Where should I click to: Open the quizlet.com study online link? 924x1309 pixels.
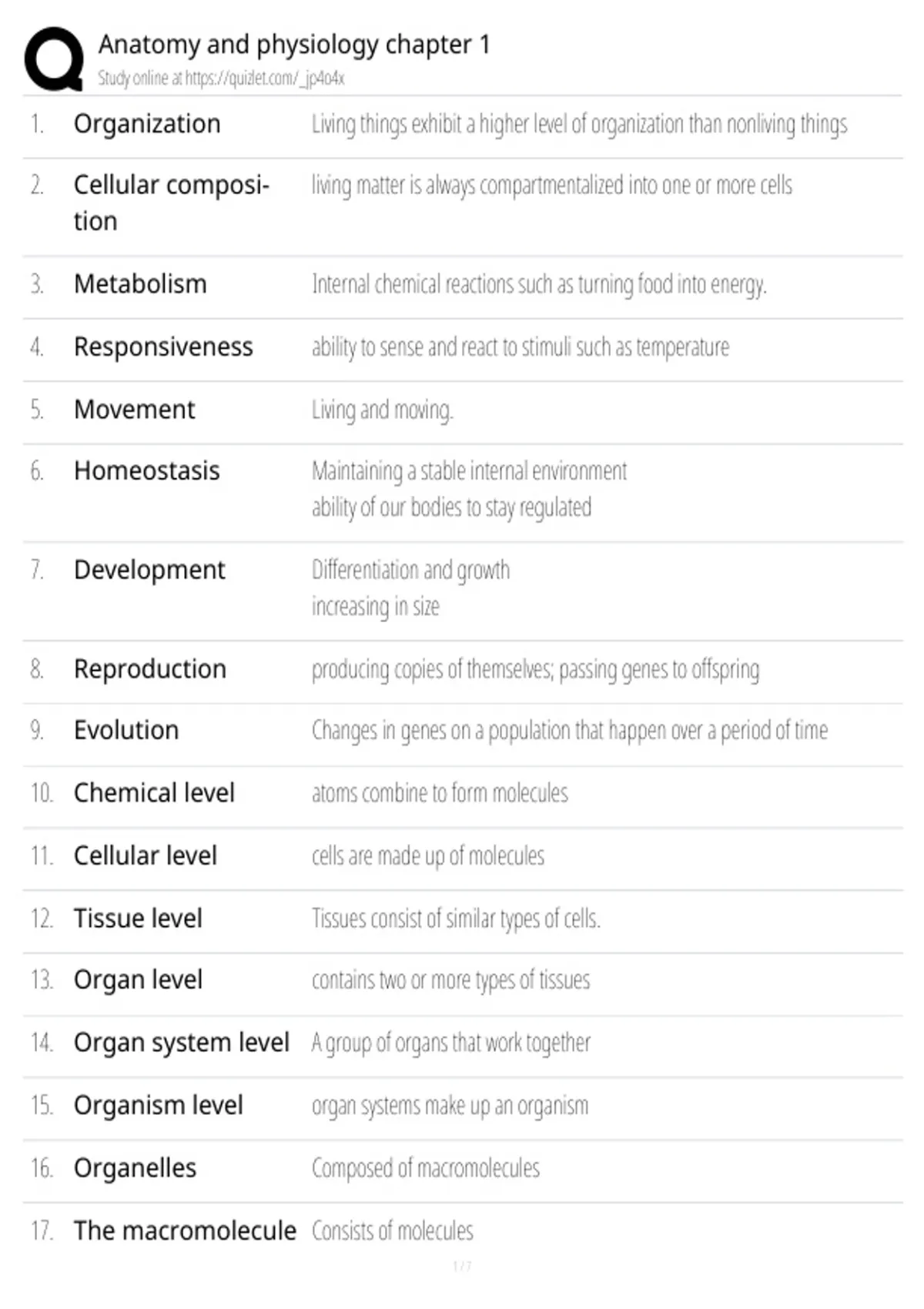pos(221,78)
